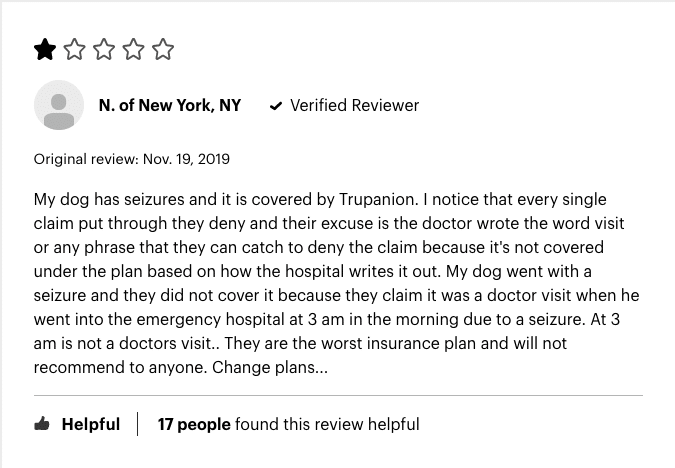
Task: Click '17 people found this review helpful' text
Action: (288, 424)
